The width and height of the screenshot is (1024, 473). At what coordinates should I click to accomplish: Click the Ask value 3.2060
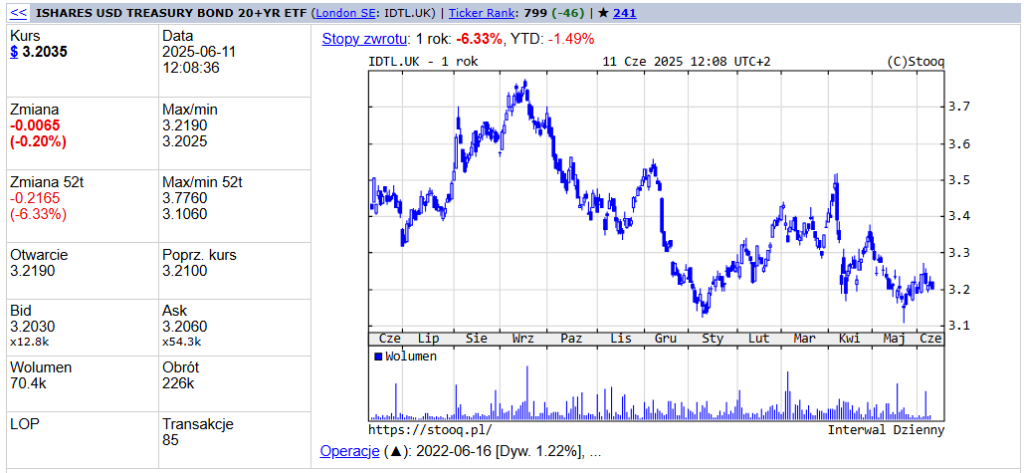[185, 326]
